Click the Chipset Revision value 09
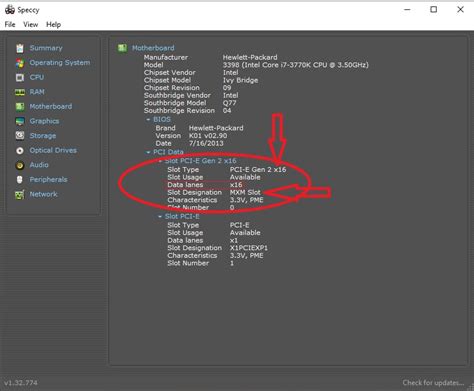The width and height of the screenshot is (474, 391). [x=227, y=88]
